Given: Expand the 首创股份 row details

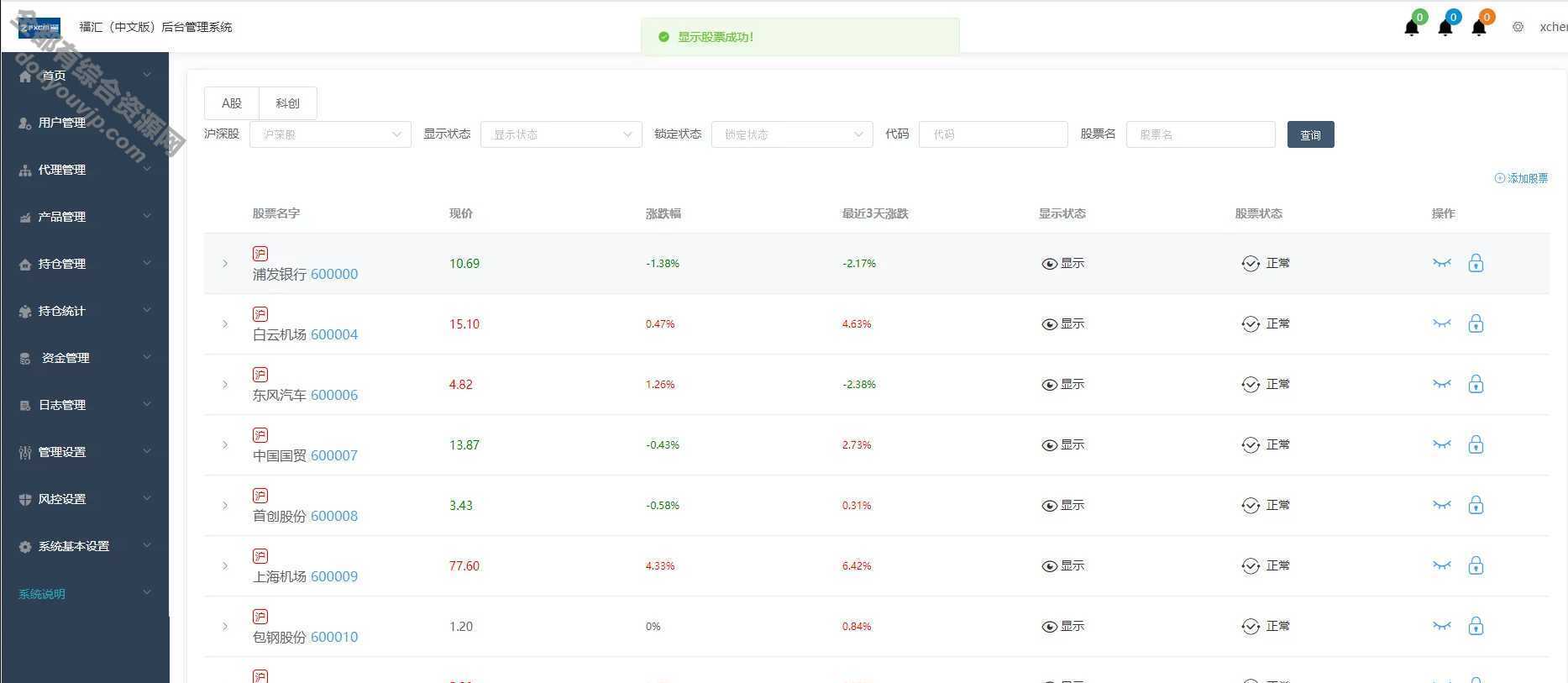Looking at the screenshot, I should (x=225, y=506).
